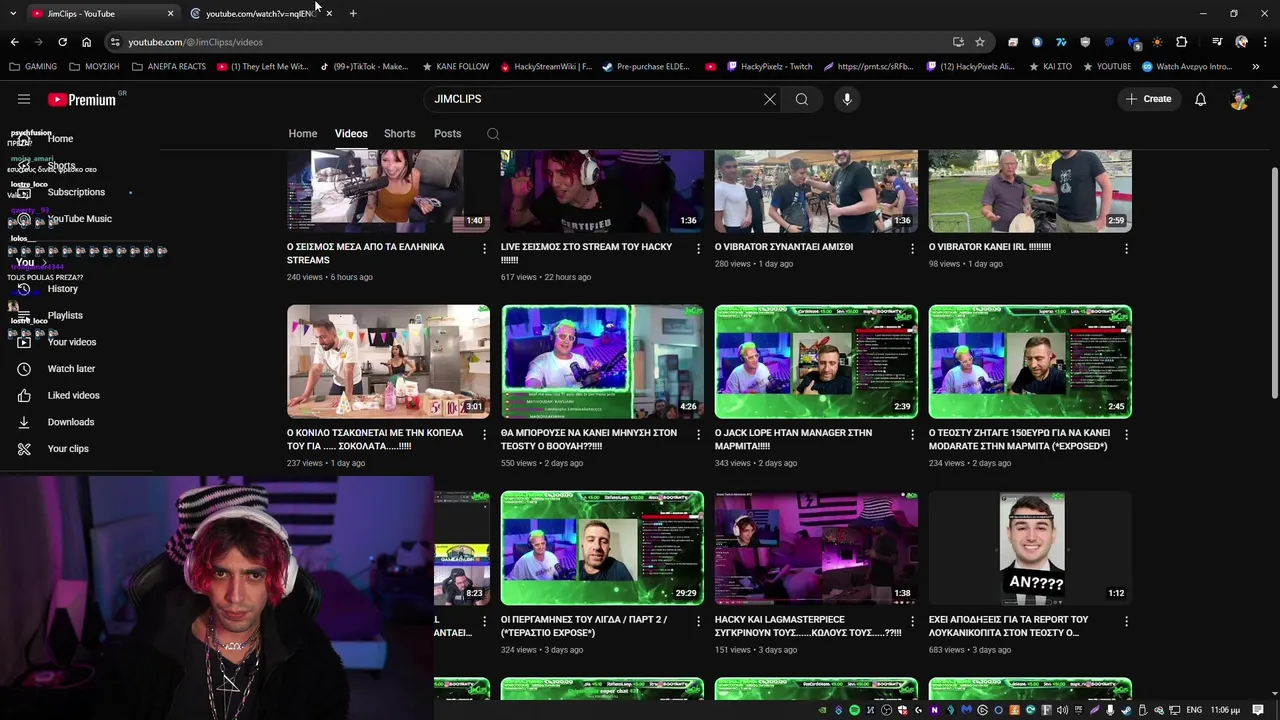Open the HackyStreamWiki bookmark
Image resolution: width=1280 pixels, height=720 pixels.
pyautogui.click(x=546, y=67)
